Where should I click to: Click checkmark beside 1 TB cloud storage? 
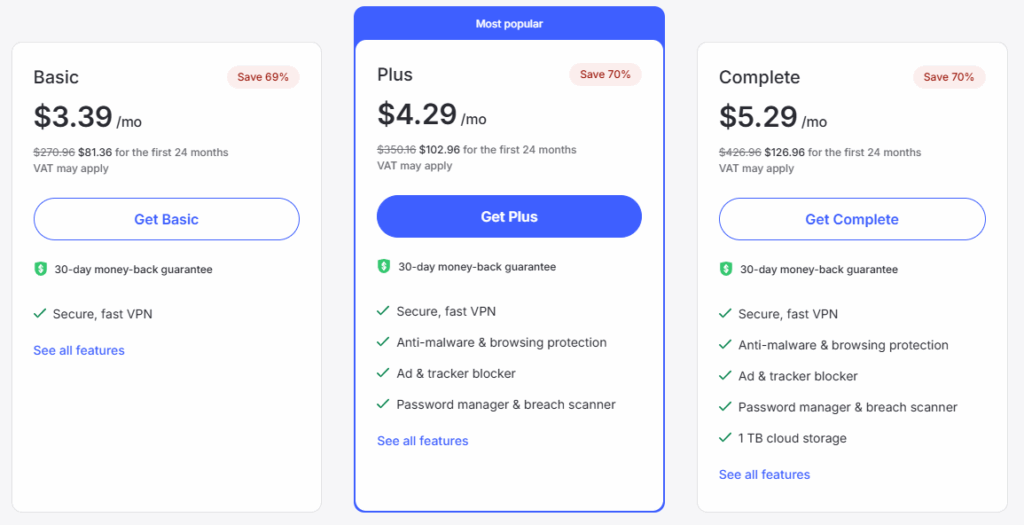(725, 438)
